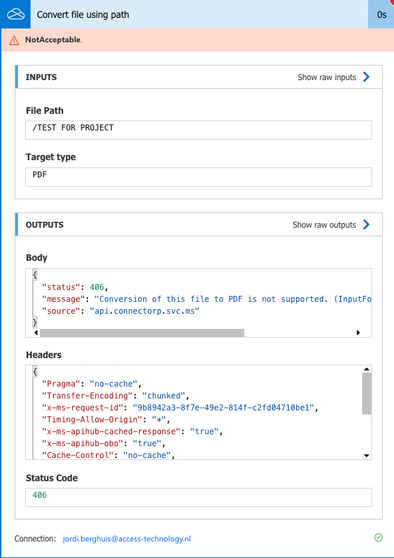The image size is (394, 558).
Task: Click the x-ms-apihub-cached-response header line
Action: point(132,432)
